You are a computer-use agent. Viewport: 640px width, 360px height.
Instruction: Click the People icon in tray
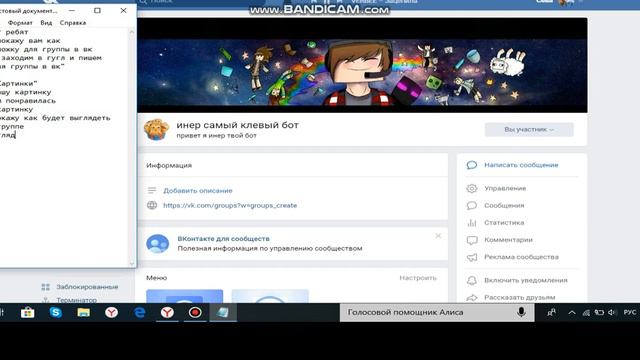(551, 313)
